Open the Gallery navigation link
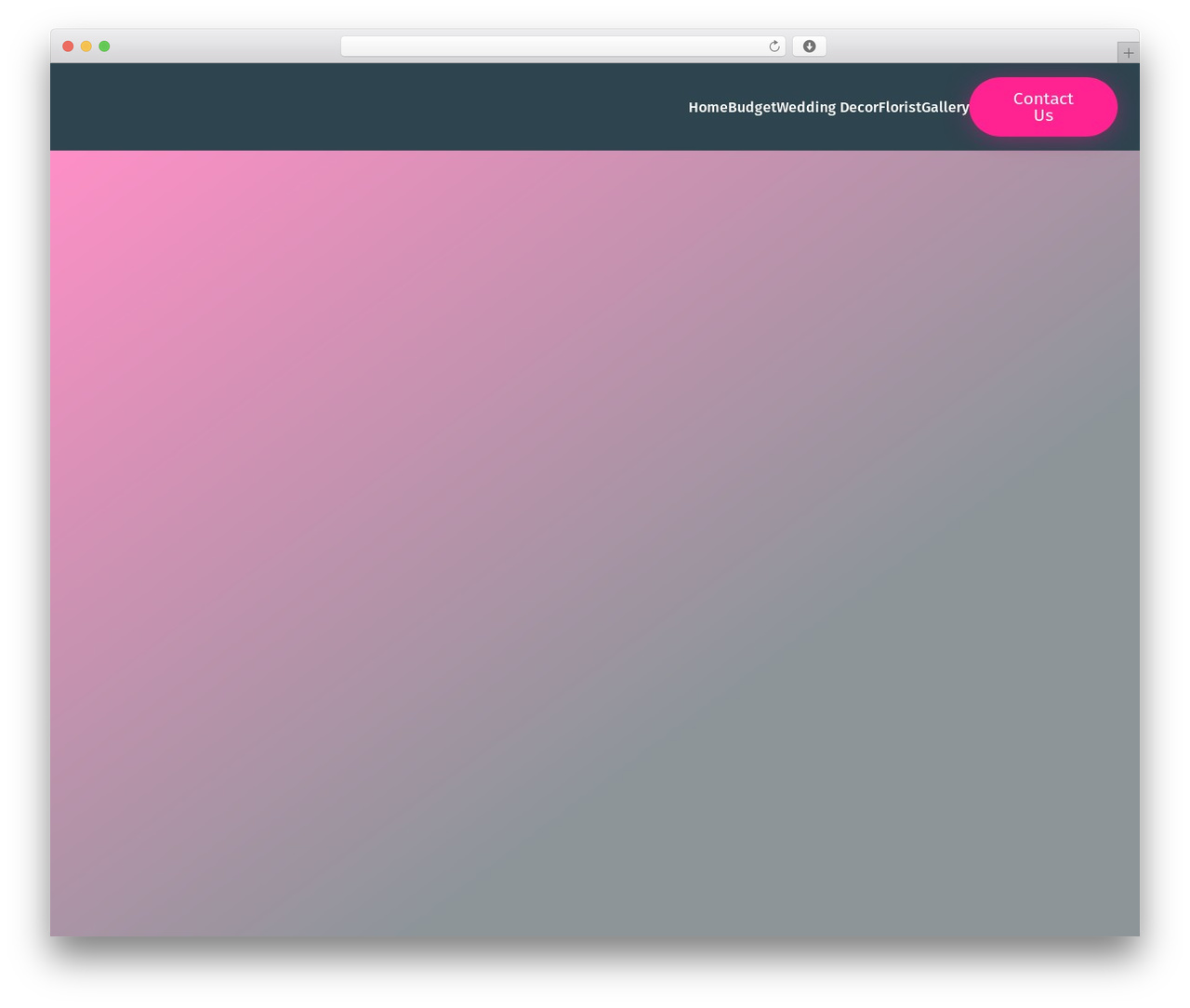Viewport: 1190px width, 1008px height. 945,107
